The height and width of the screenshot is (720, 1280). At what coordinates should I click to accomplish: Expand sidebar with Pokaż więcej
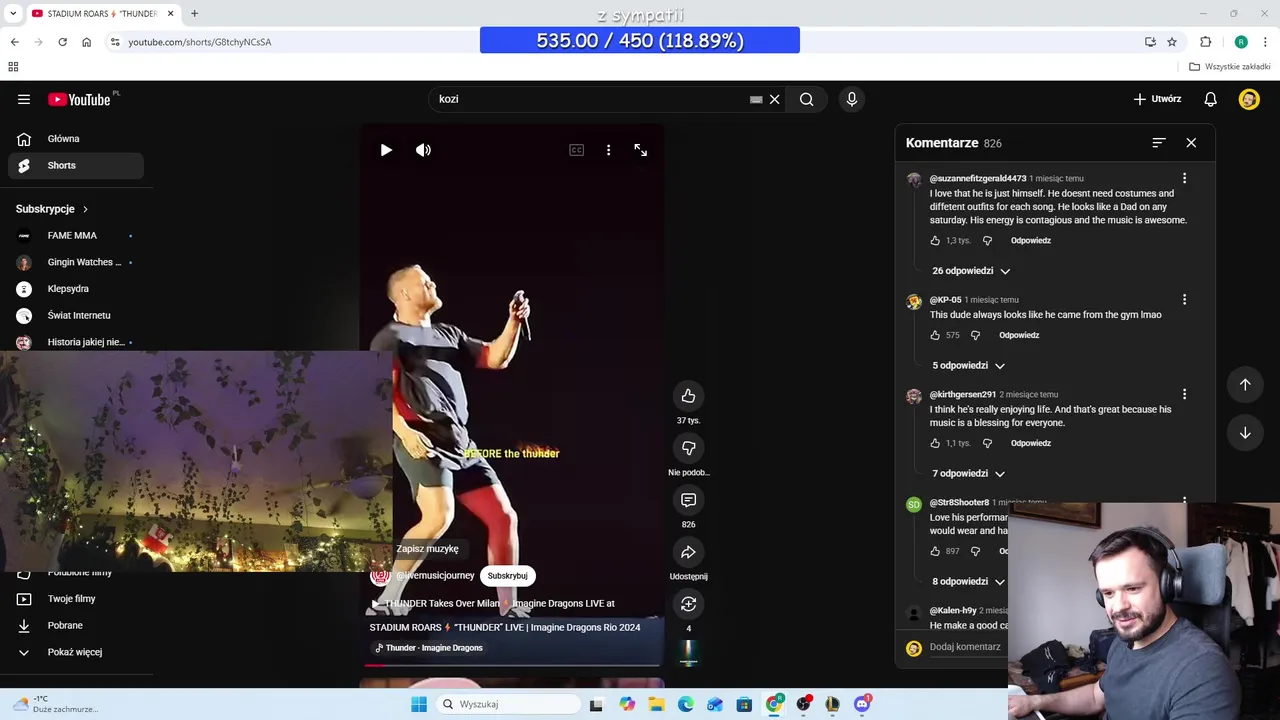(76, 652)
